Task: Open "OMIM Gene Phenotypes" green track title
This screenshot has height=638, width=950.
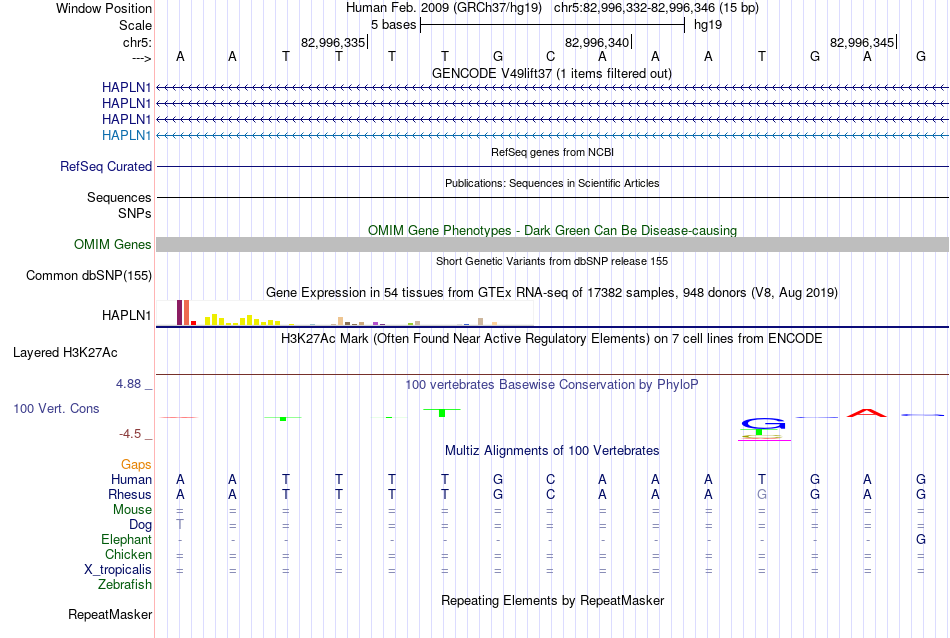Action: (x=552, y=230)
